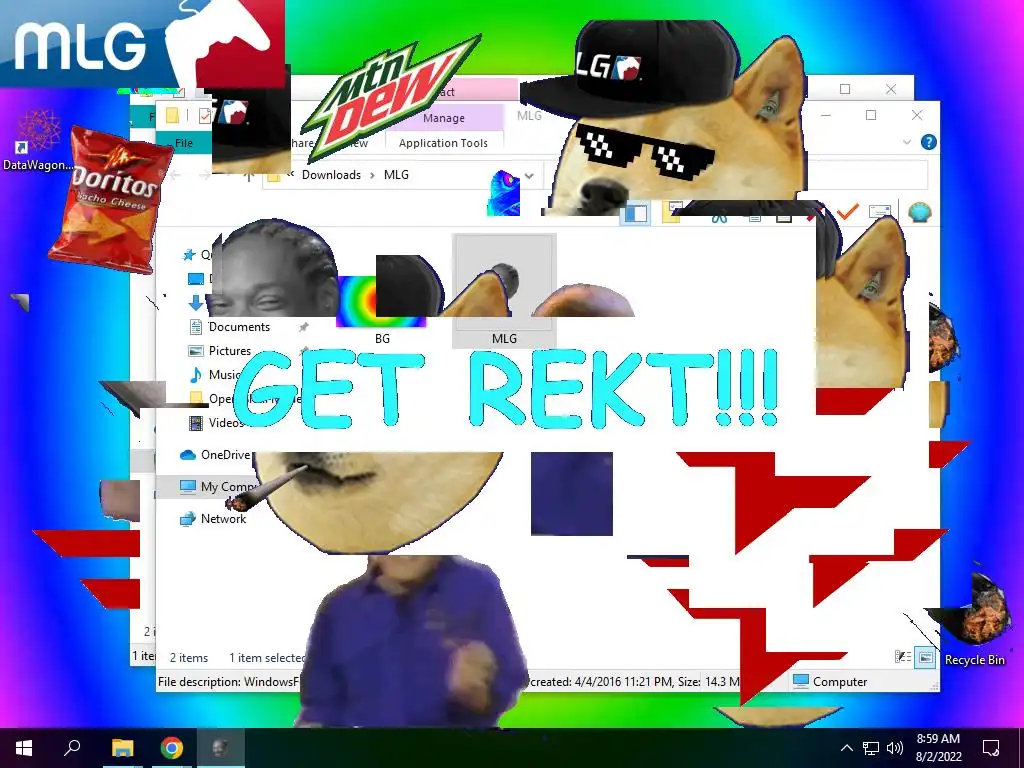1024x768 pixels.
Task: Click the 'created: 4/4/2016 11:21 PM' text
Action: [601, 682]
